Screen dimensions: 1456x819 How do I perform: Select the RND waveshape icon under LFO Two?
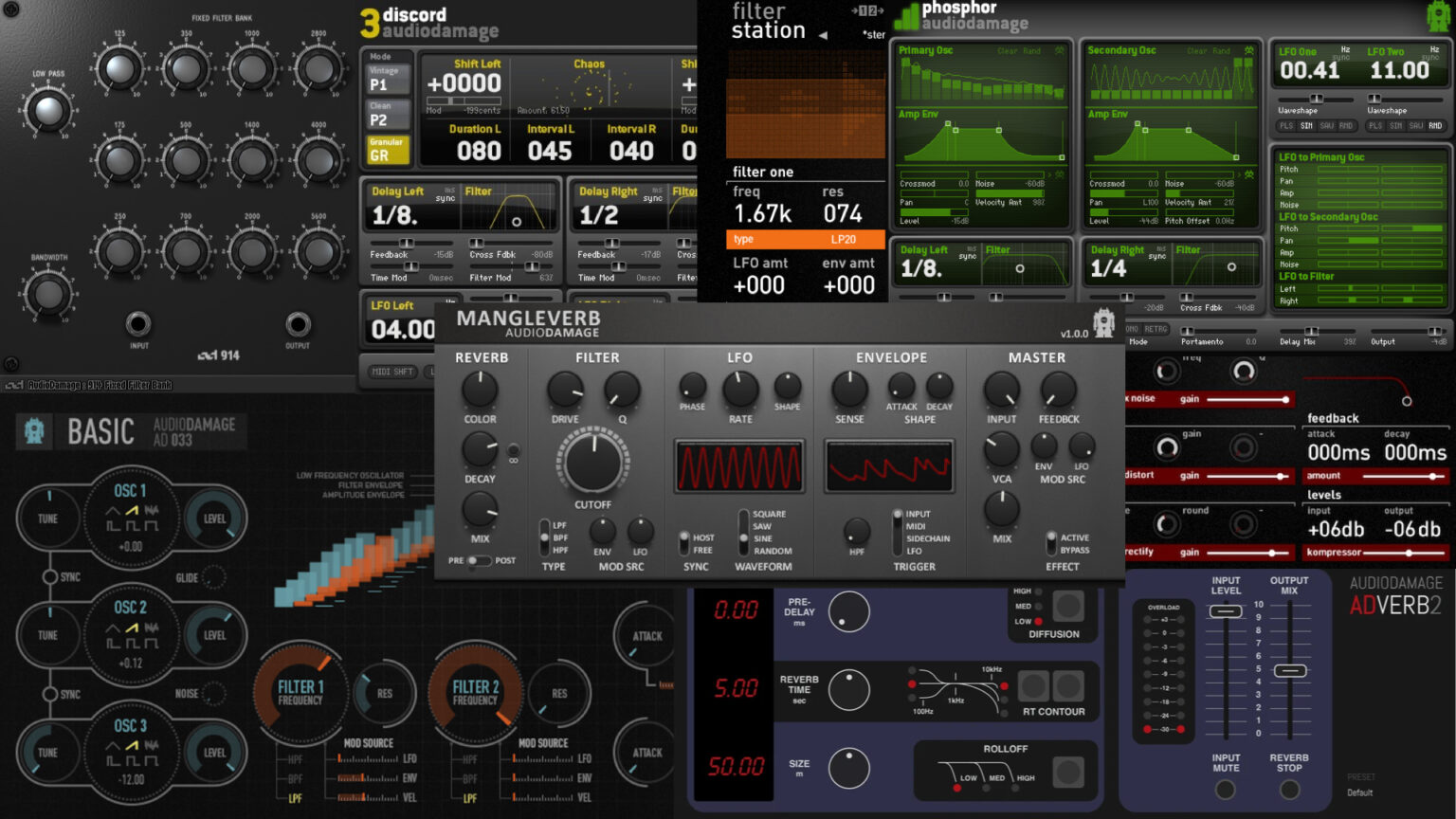point(1437,125)
